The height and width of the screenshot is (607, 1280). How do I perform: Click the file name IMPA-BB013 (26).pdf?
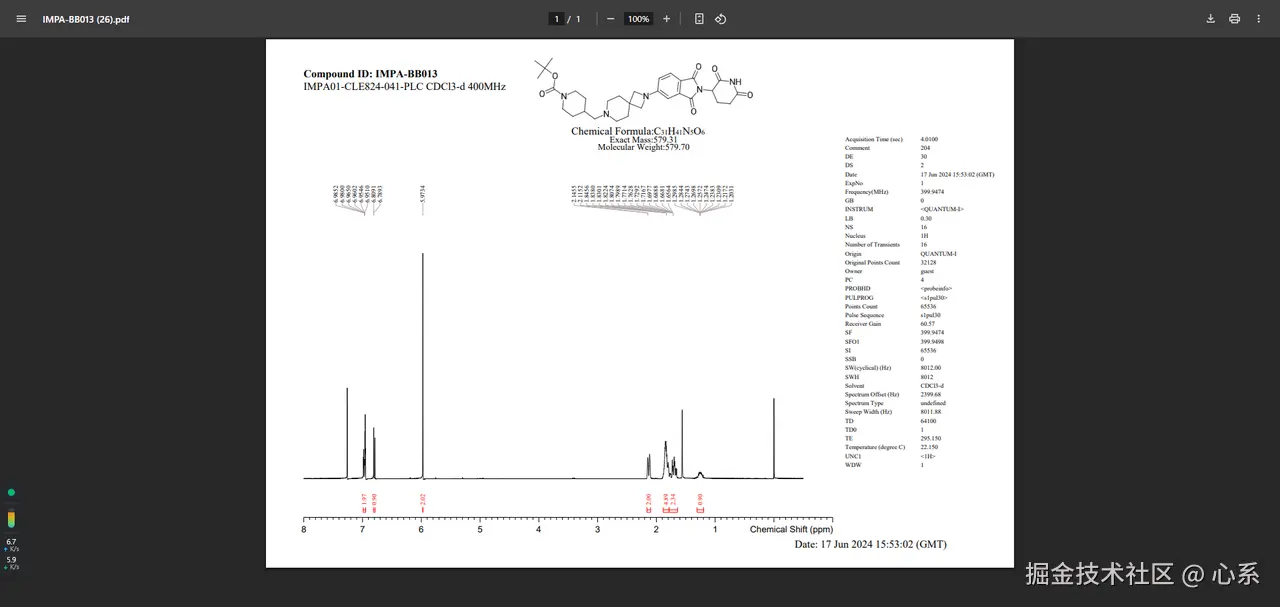pos(86,19)
